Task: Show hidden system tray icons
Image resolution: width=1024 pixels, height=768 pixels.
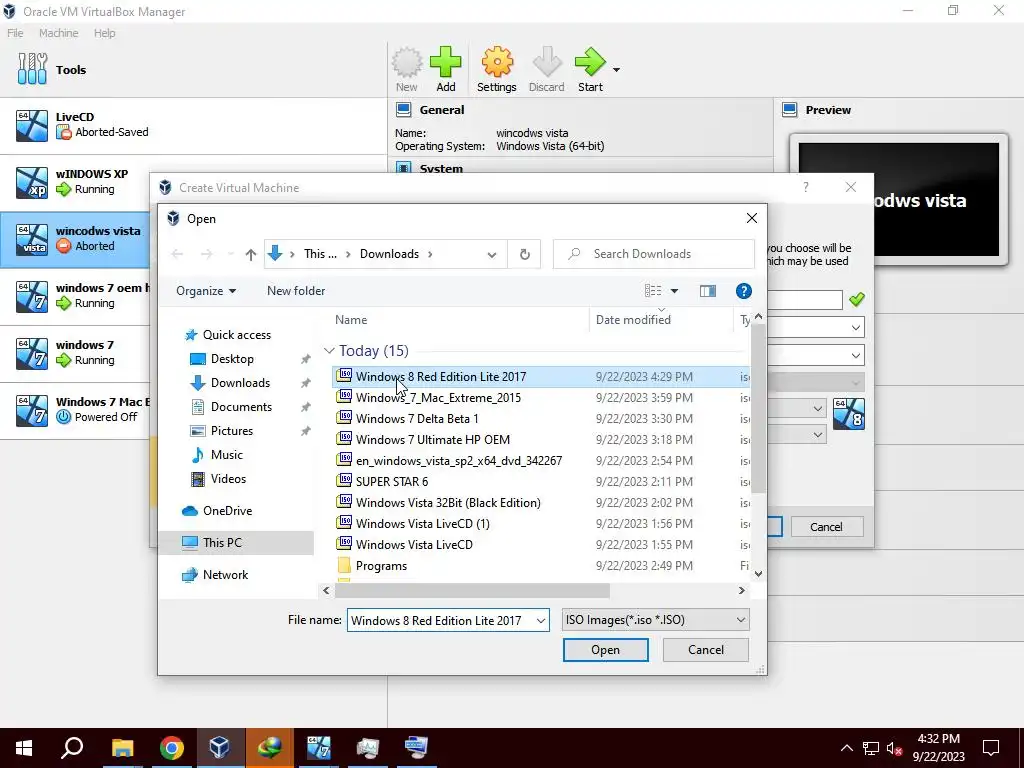Action: click(x=846, y=748)
